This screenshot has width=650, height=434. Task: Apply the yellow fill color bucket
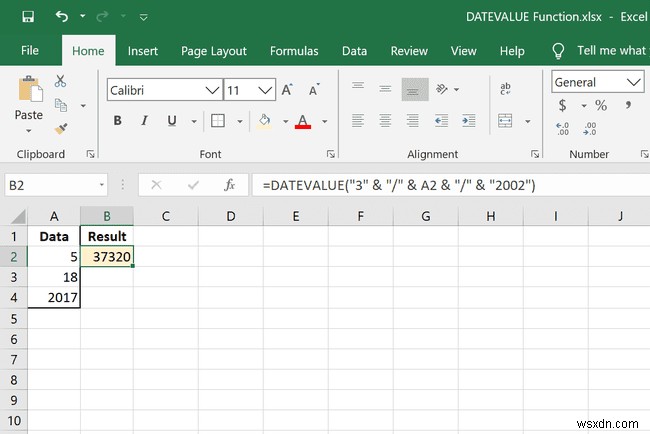(x=264, y=121)
